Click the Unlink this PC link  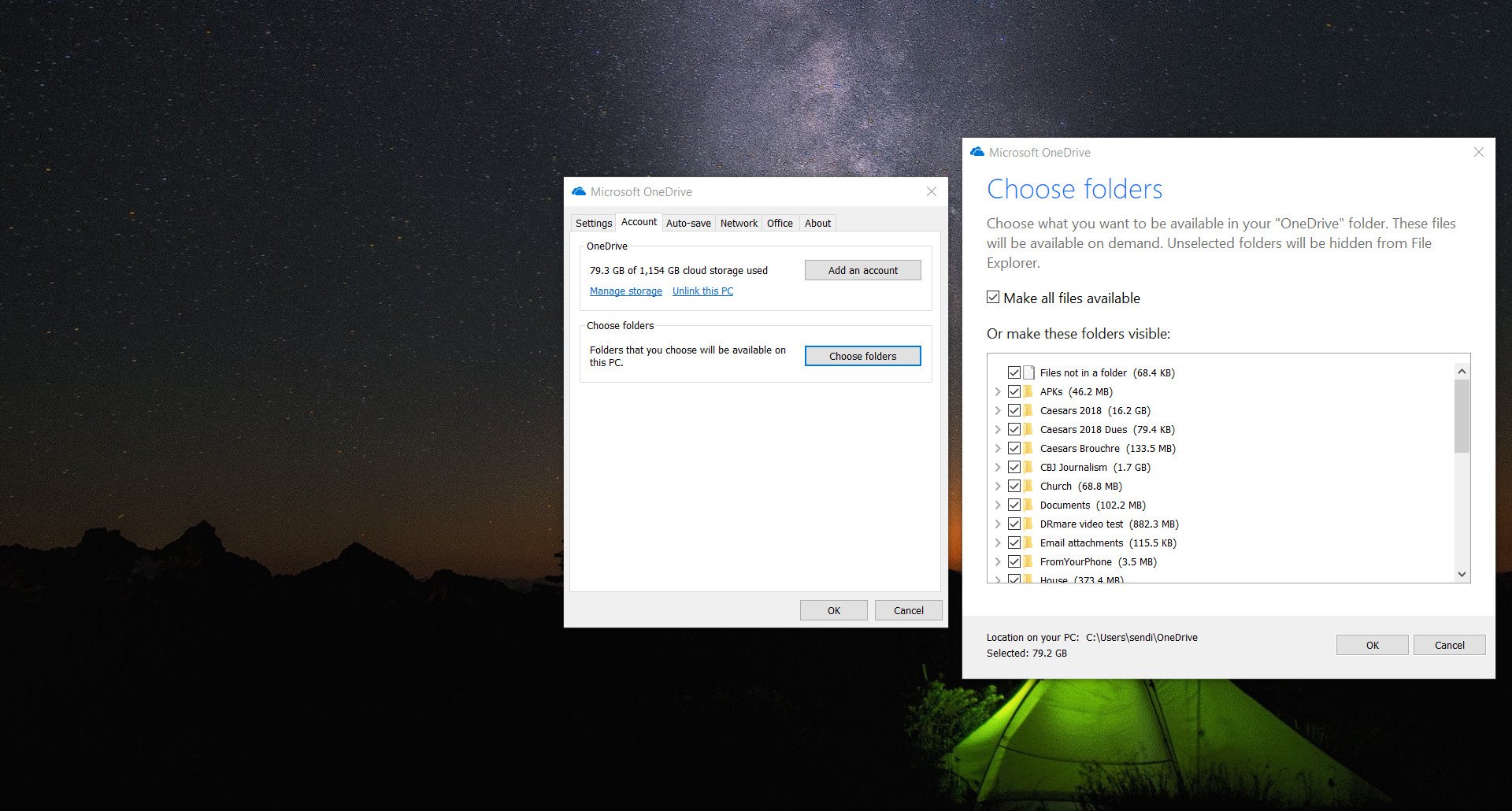[x=702, y=291]
